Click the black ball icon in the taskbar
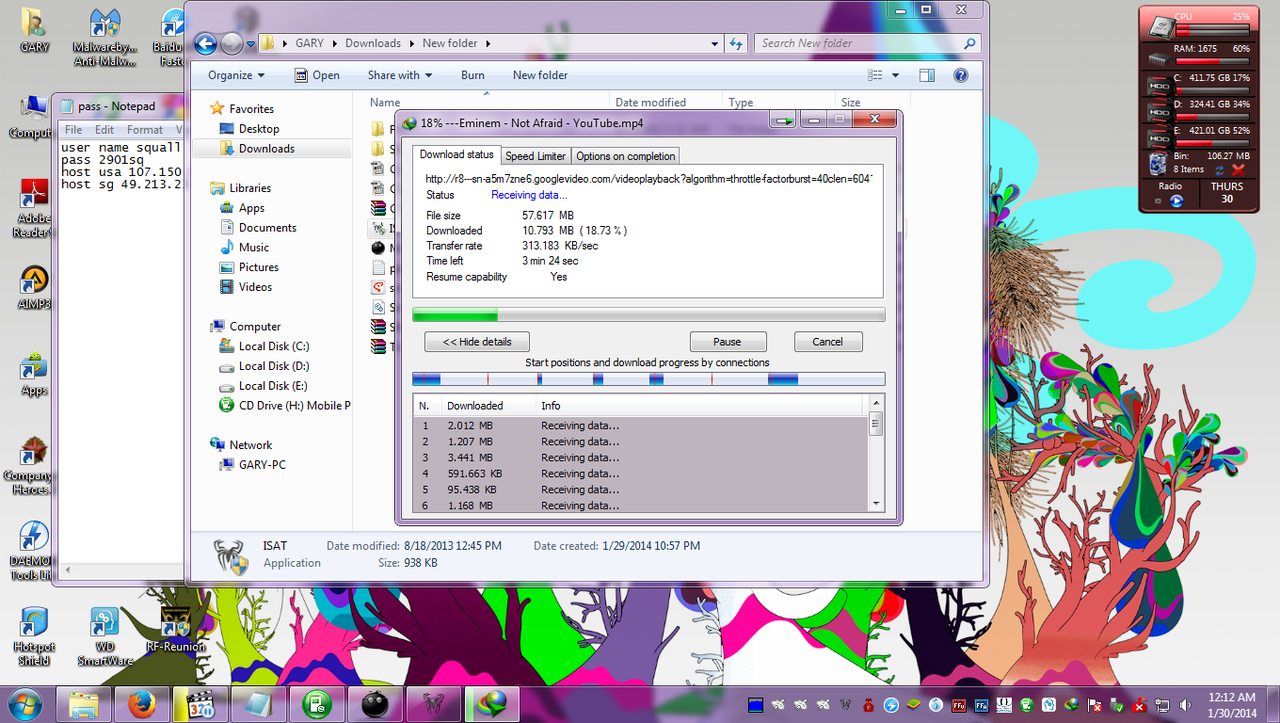 tap(375, 704)
